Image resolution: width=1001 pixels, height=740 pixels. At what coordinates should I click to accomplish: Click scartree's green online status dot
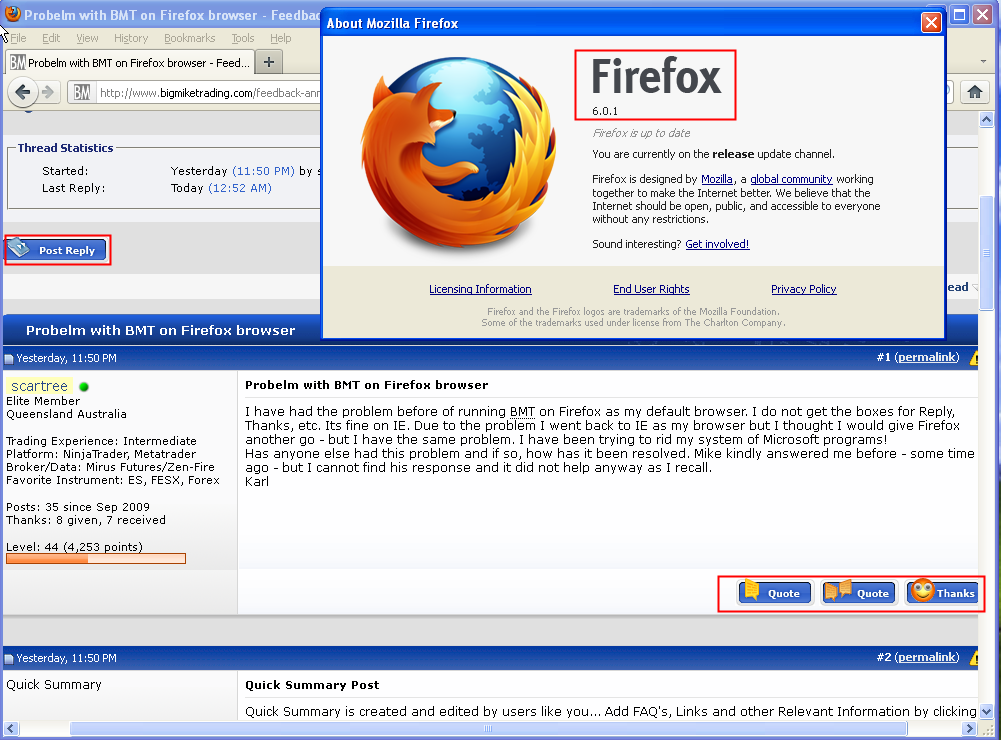click(x=84, y=386)
